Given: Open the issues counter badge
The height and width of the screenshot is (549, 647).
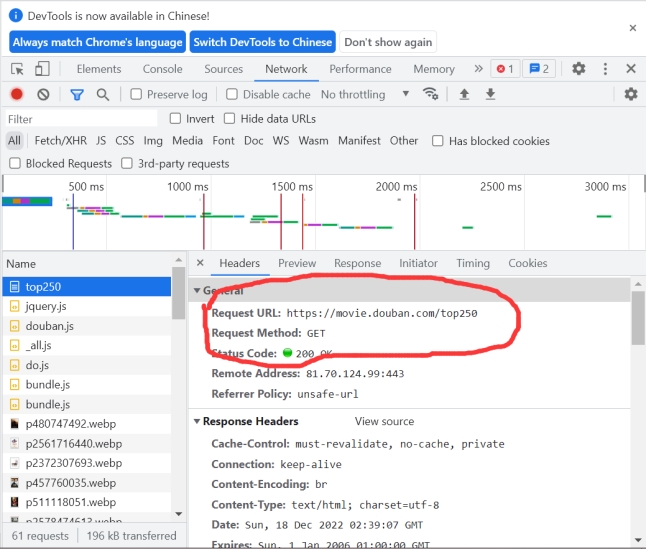Looking at the screenshot, I should 539,69.
